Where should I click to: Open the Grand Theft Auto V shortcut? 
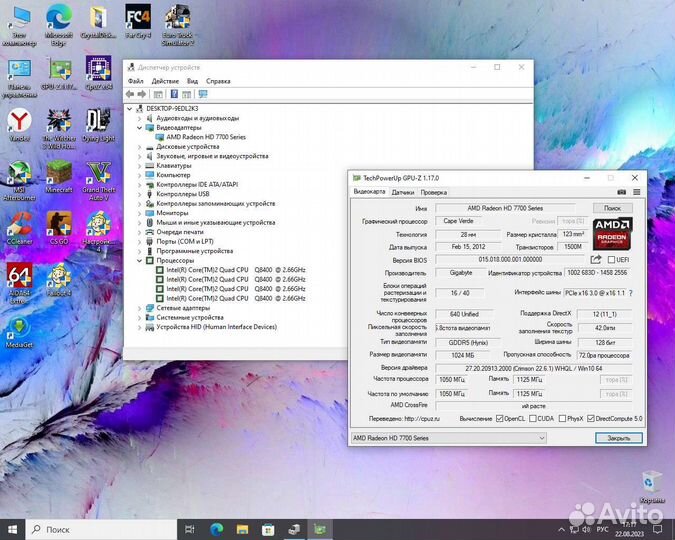[98, 181]
